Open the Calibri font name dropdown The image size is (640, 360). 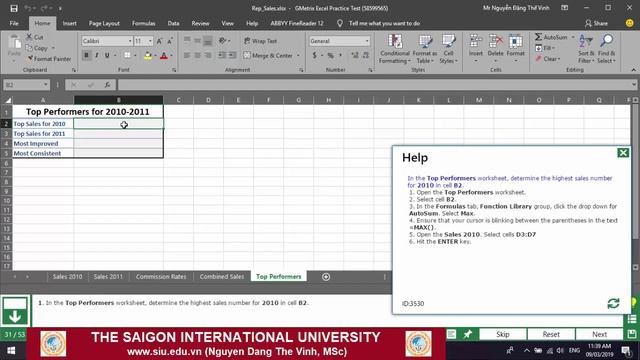130,41
